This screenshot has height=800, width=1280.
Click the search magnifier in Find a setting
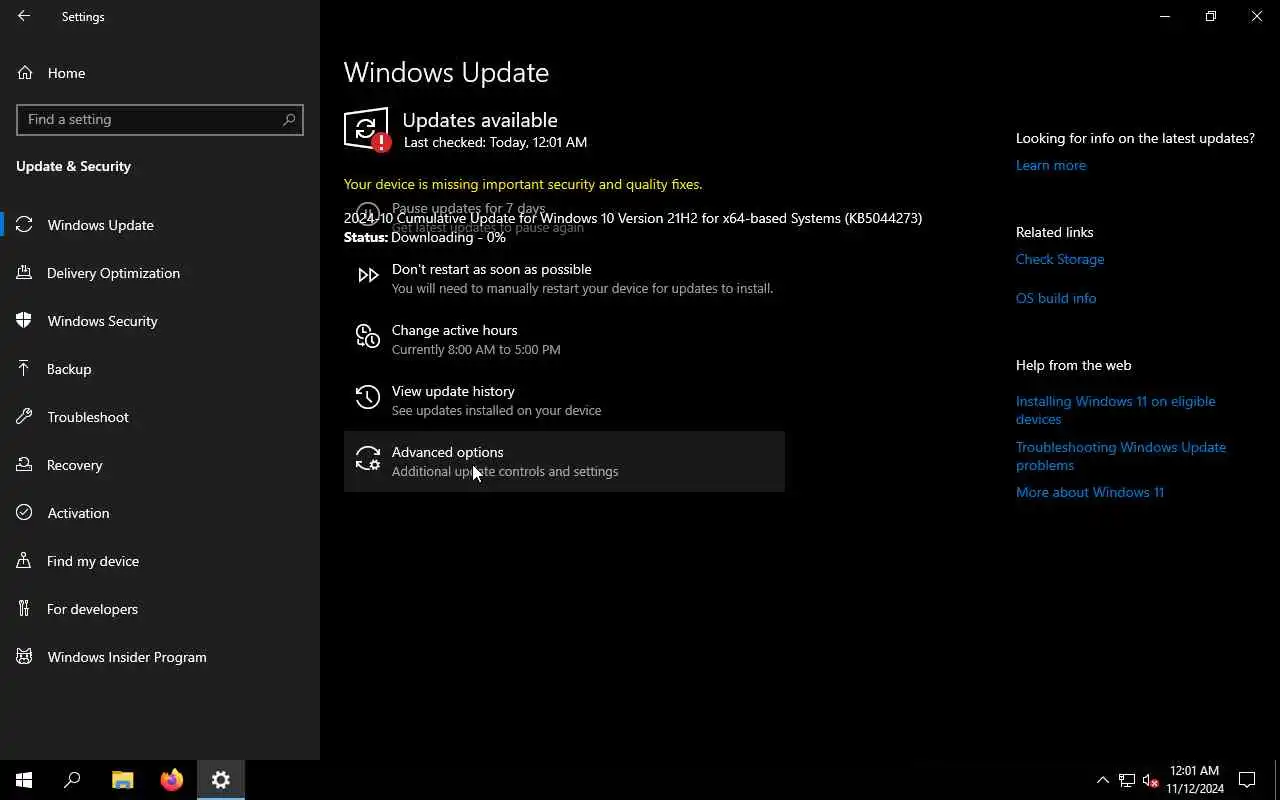click(x=289, y=119)
